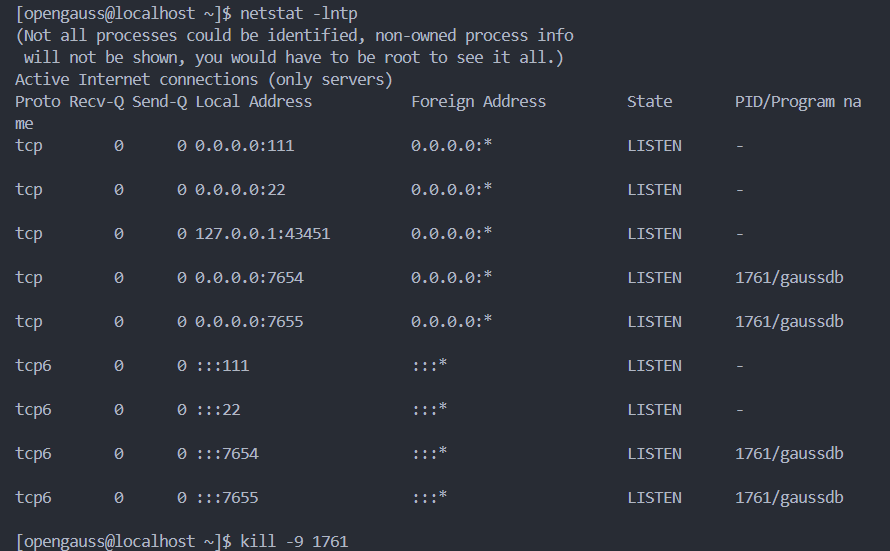Click the Active Internet connections line
This screenshot has width=890, height=551.
coord(204,79)
